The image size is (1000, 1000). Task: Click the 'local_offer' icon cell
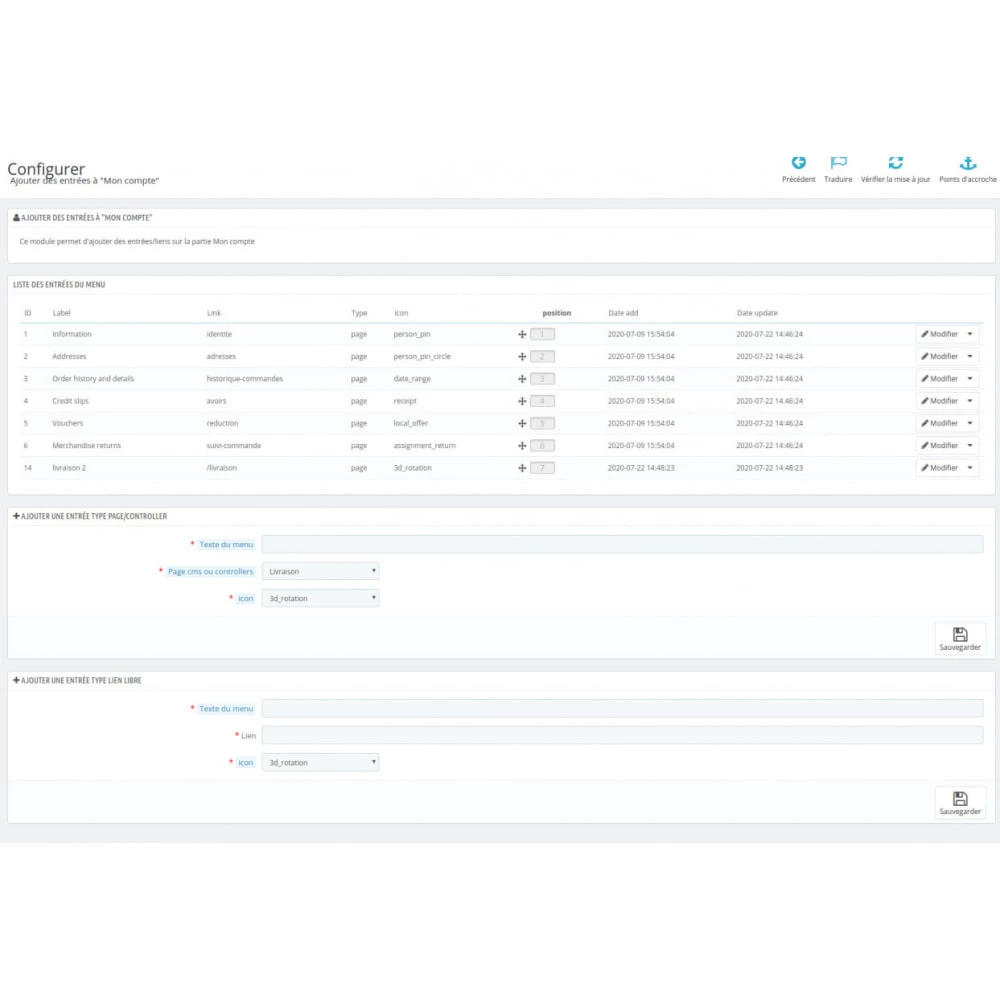(x=410, y=423)
